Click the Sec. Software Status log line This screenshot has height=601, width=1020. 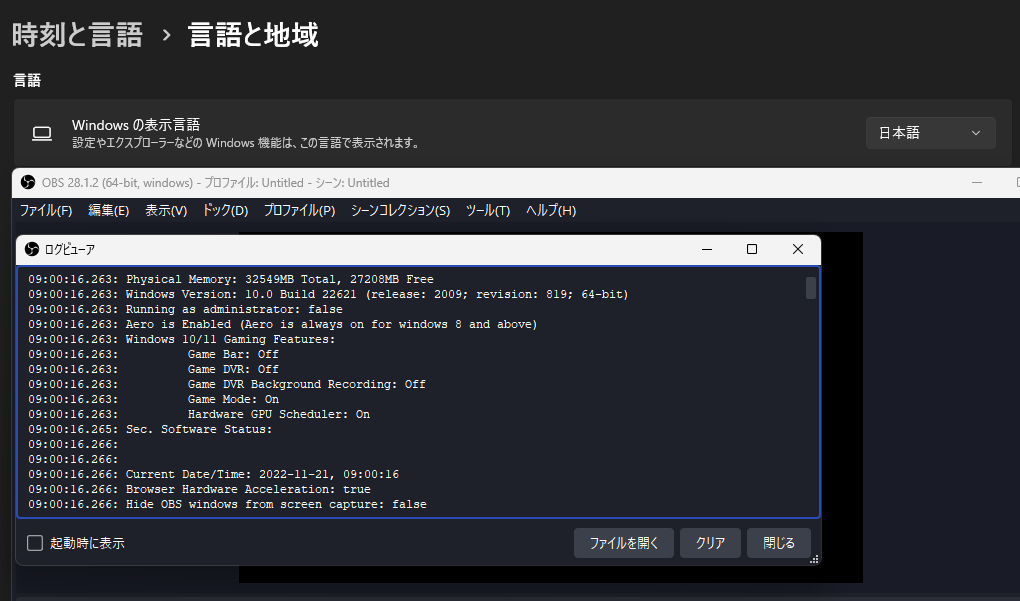coord(150,429)
